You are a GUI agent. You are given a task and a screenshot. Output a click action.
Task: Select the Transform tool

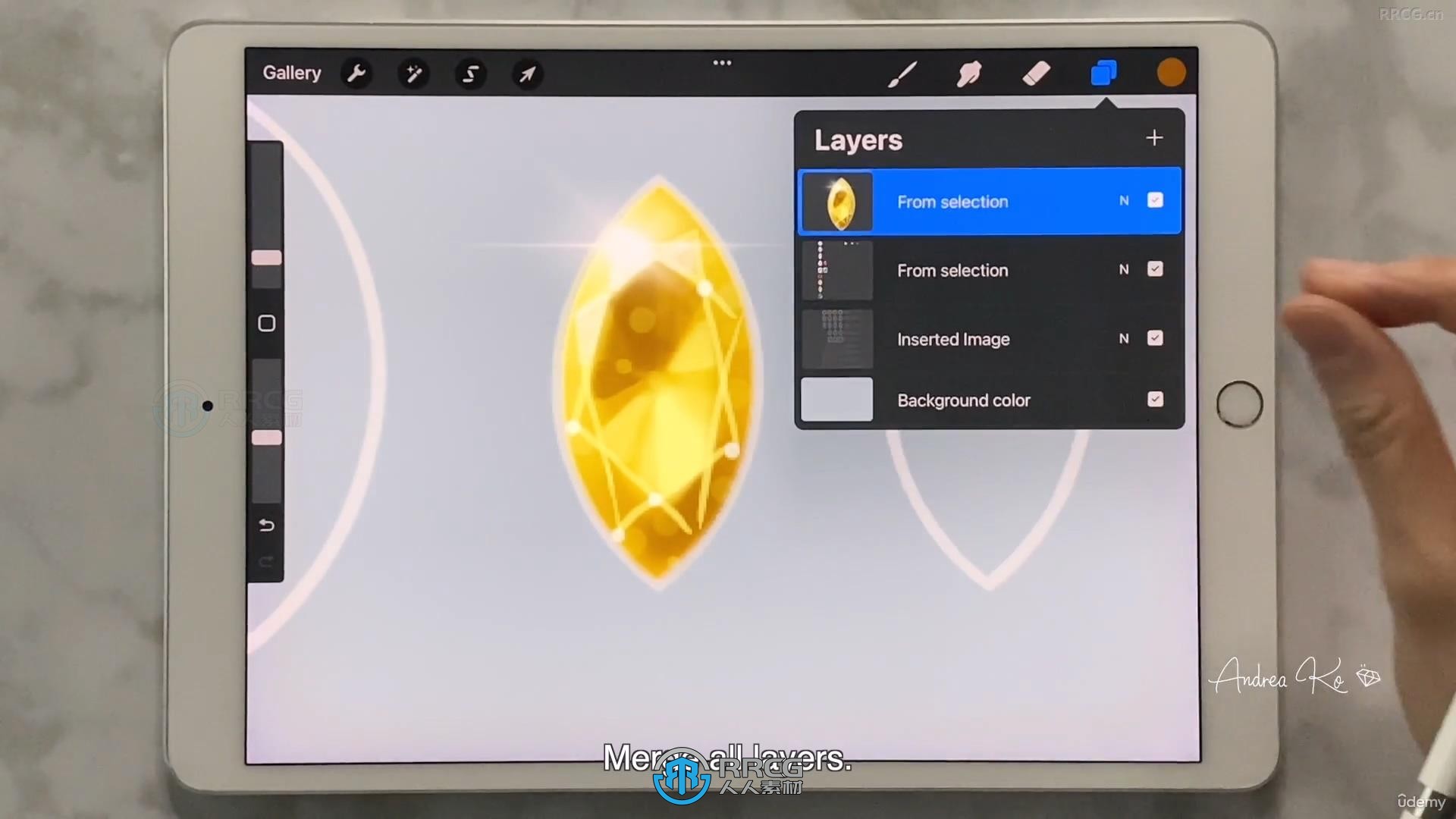click(527, 73)
